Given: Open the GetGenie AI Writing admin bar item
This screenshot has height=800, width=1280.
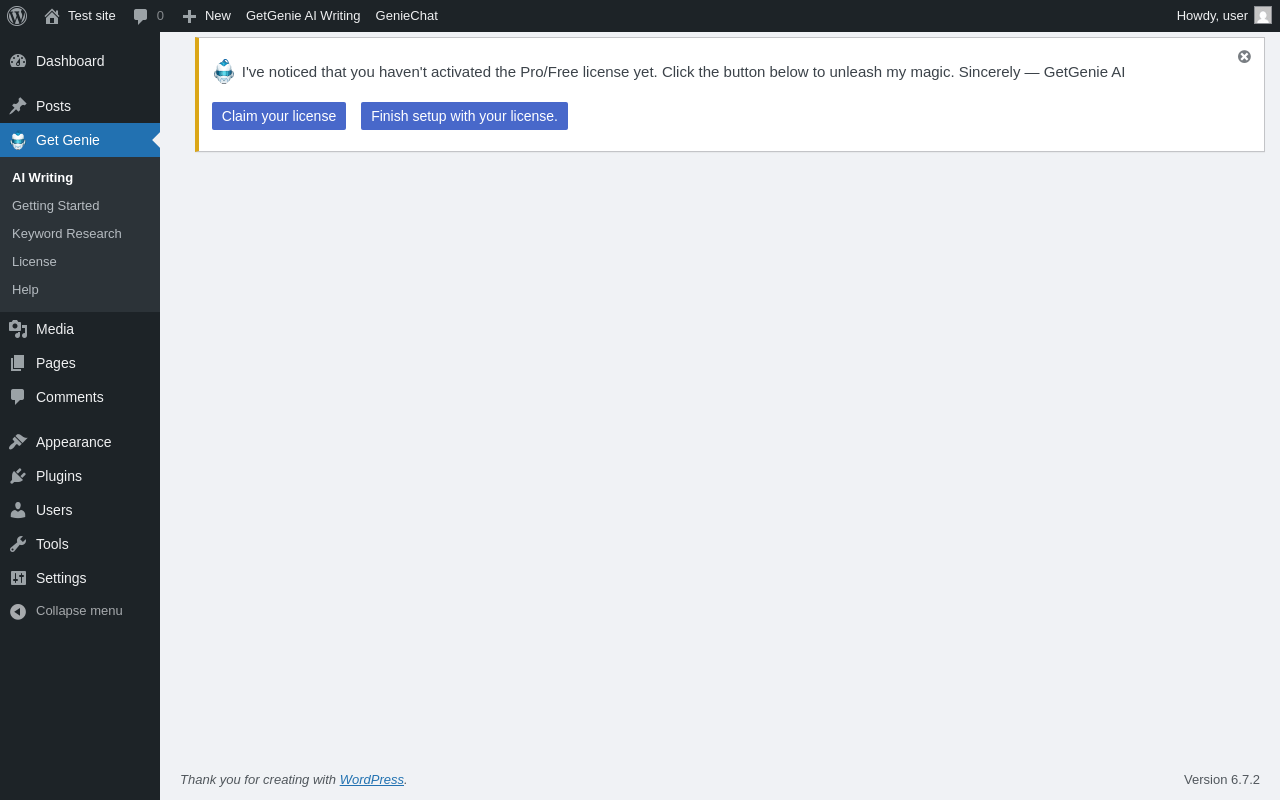Looking at the screenshot, I should [x=303, y=16].
